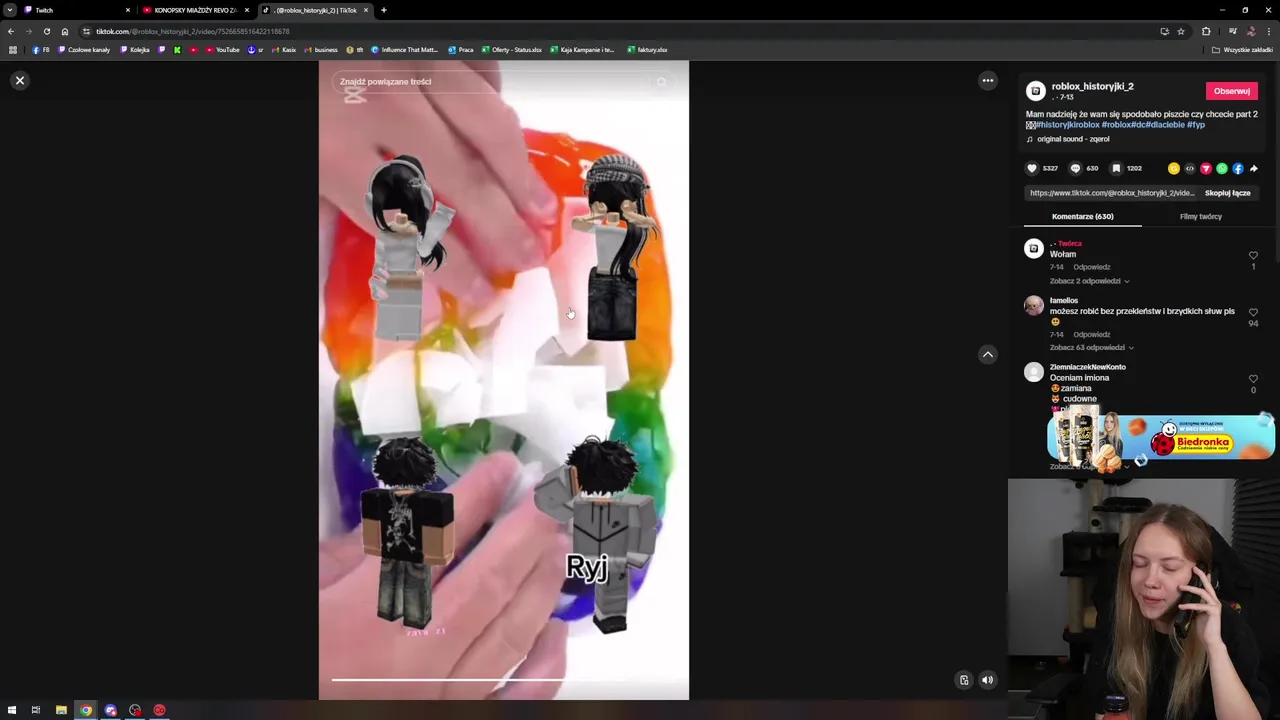Screen dimensions: 1280x720
Task: Open comments via the speech bubble icon
Action: coord(1075,168)
